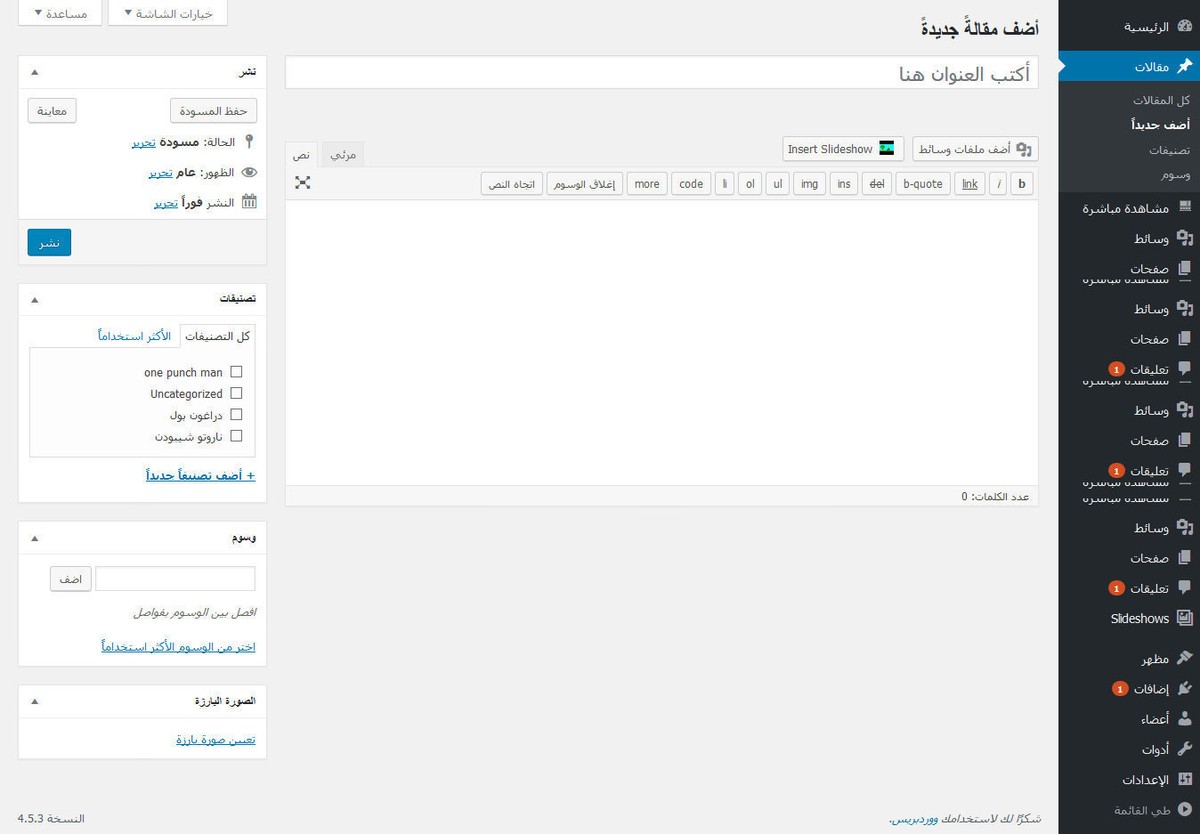Click the Insert Slideshow button
The image size is (1200, 834).
tap(843, 149)
